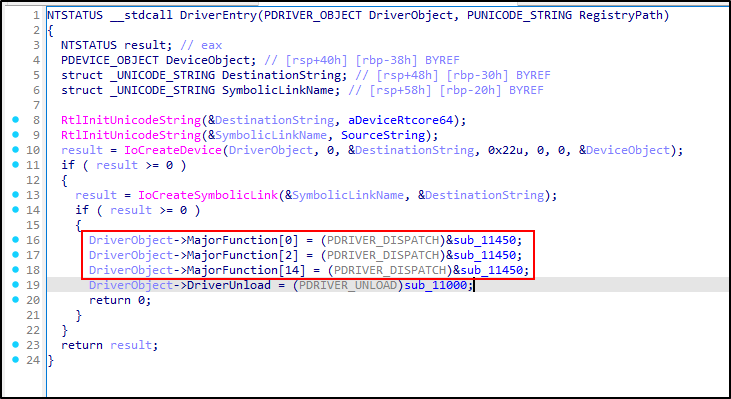Click the blue dot at line 13
Screen dimensions: 731x399
tap(16, 195)
